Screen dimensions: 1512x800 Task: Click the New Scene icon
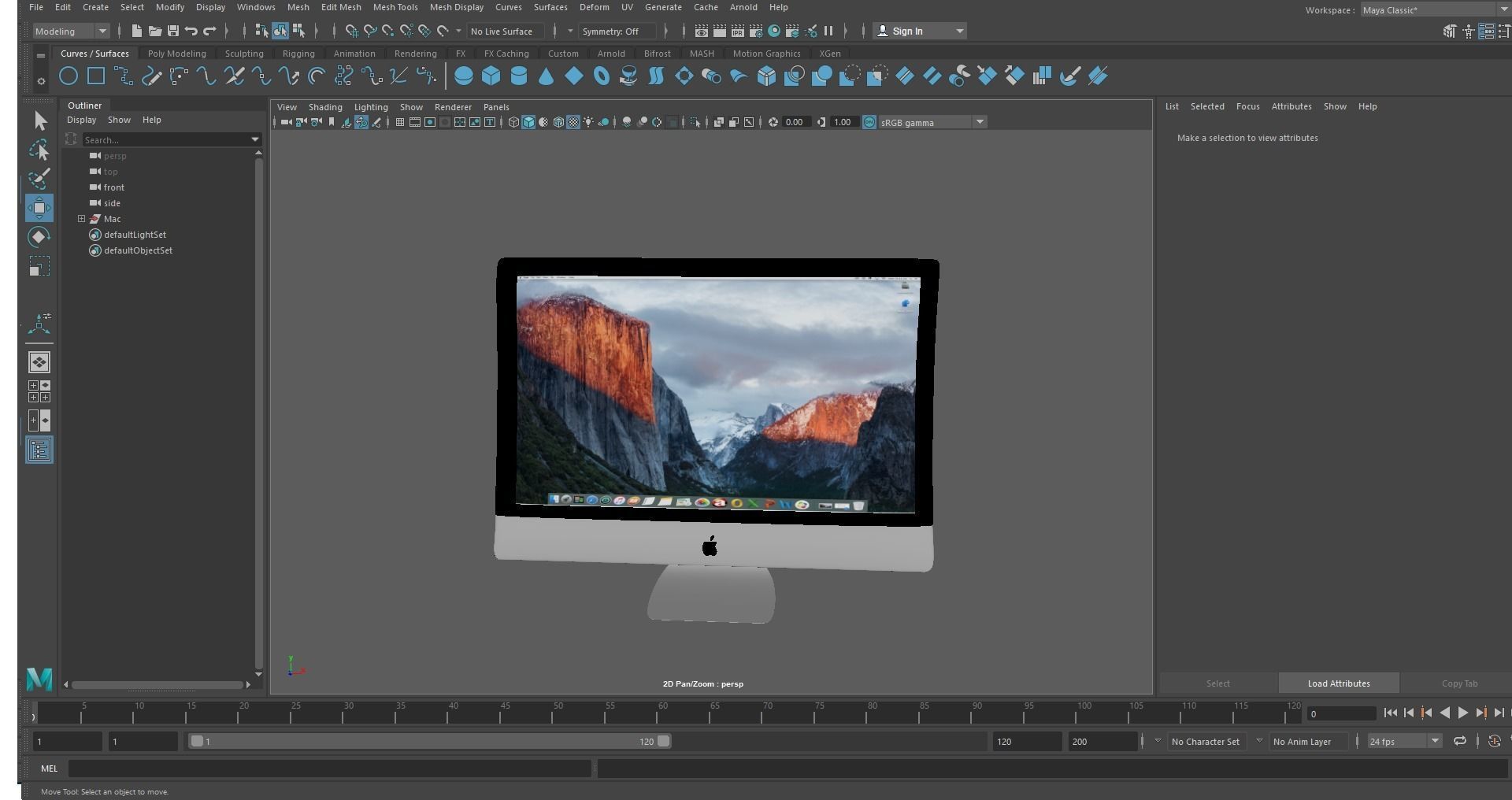click(136, 31)
